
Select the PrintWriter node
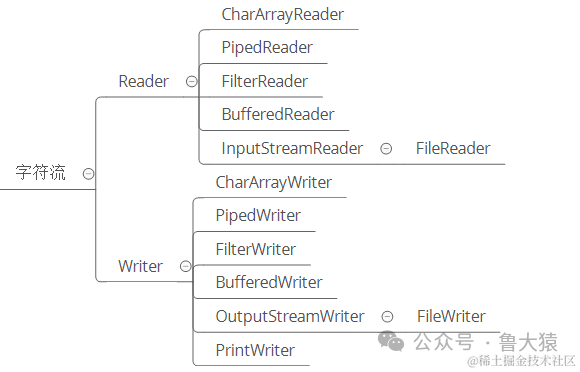point(255,350)
